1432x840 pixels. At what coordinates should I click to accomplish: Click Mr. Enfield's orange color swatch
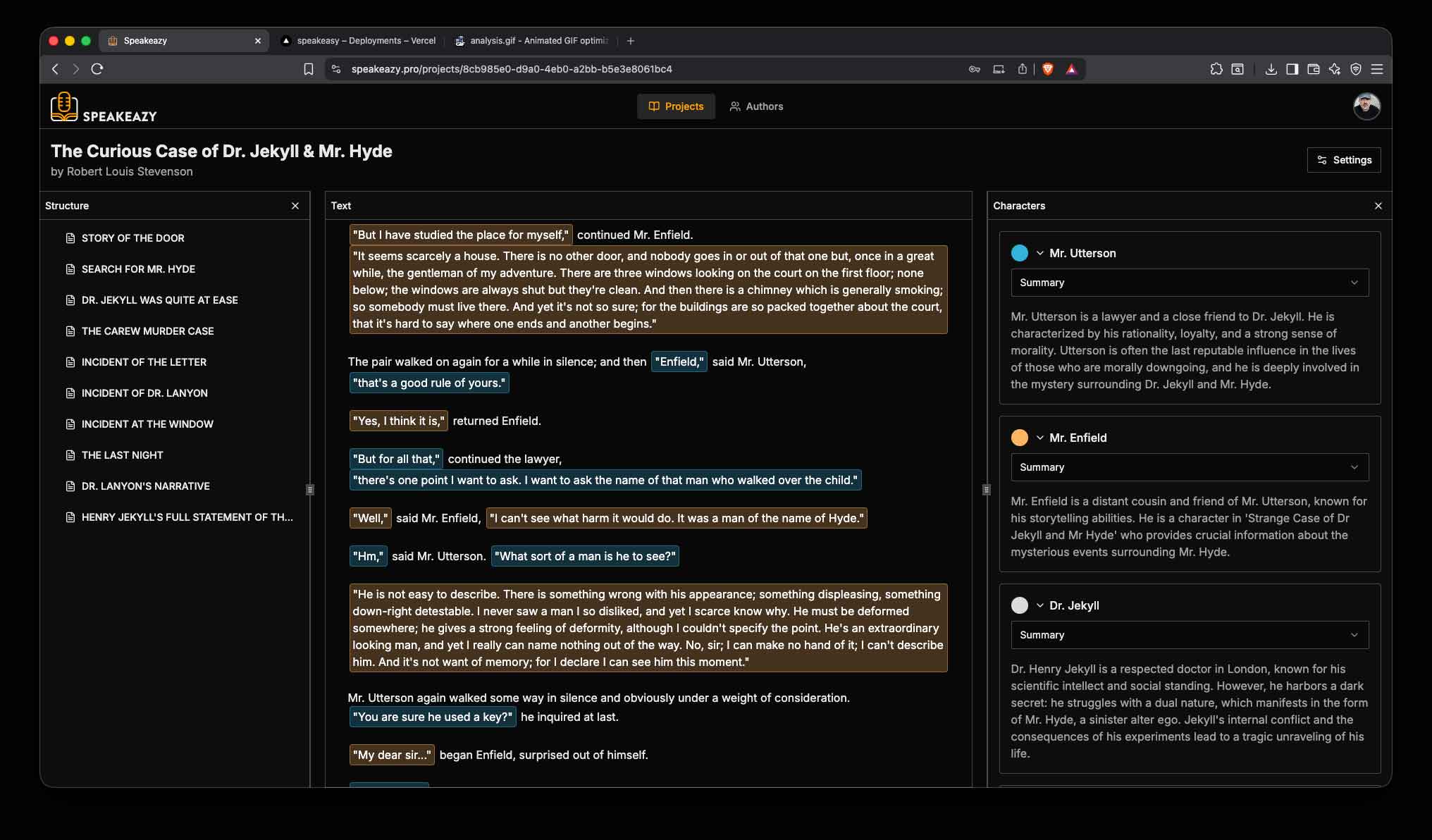[x=1019, y=438]
